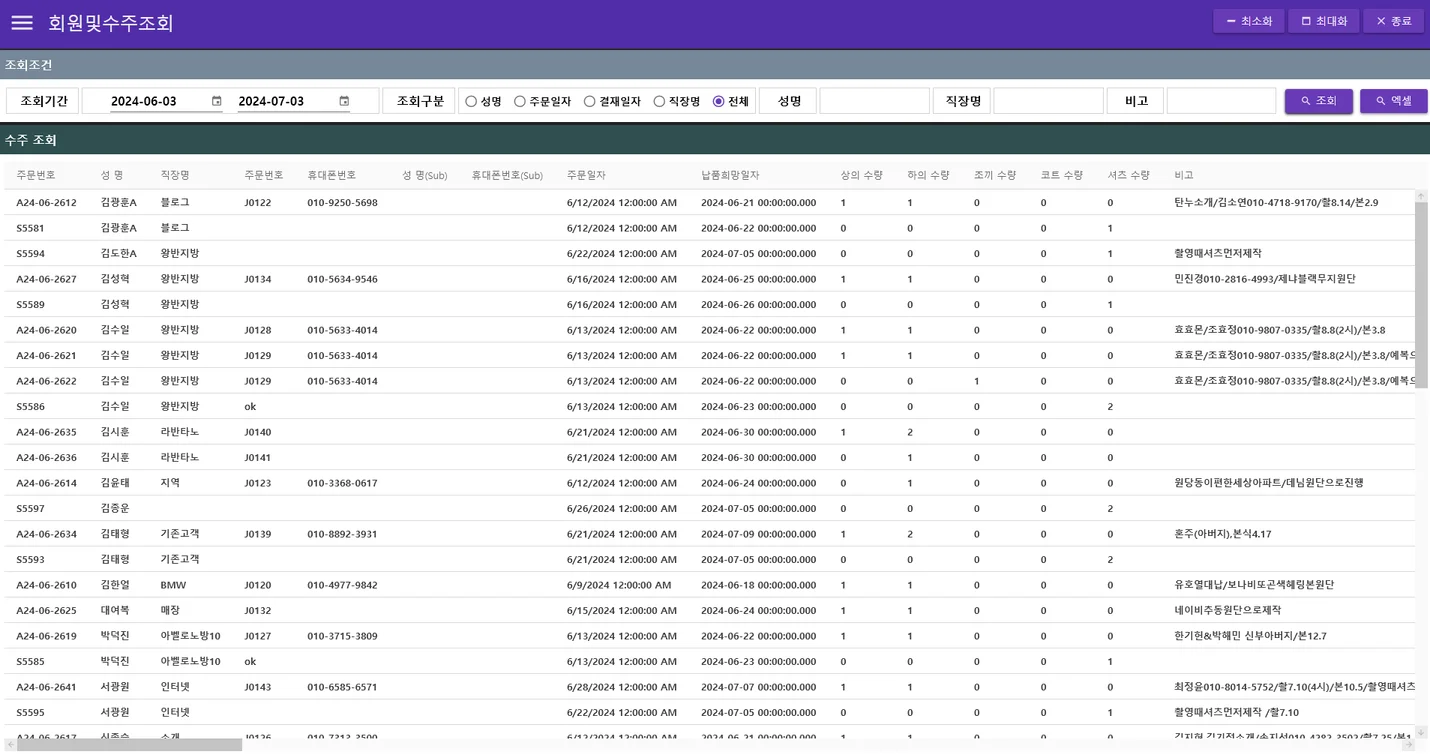Screen dimensions: 1430x754
Task: Select the 결재일자 radio option
Action: point(590,101)
